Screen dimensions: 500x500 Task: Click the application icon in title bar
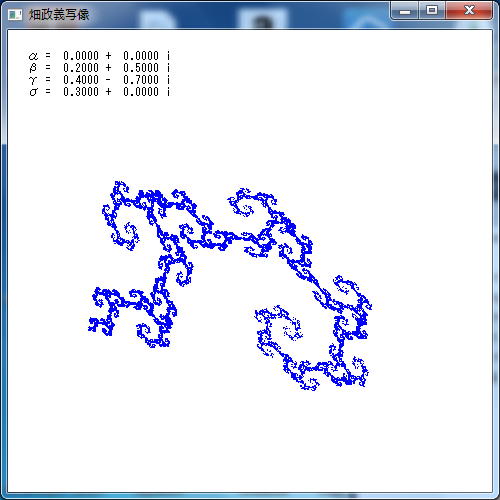15,15
